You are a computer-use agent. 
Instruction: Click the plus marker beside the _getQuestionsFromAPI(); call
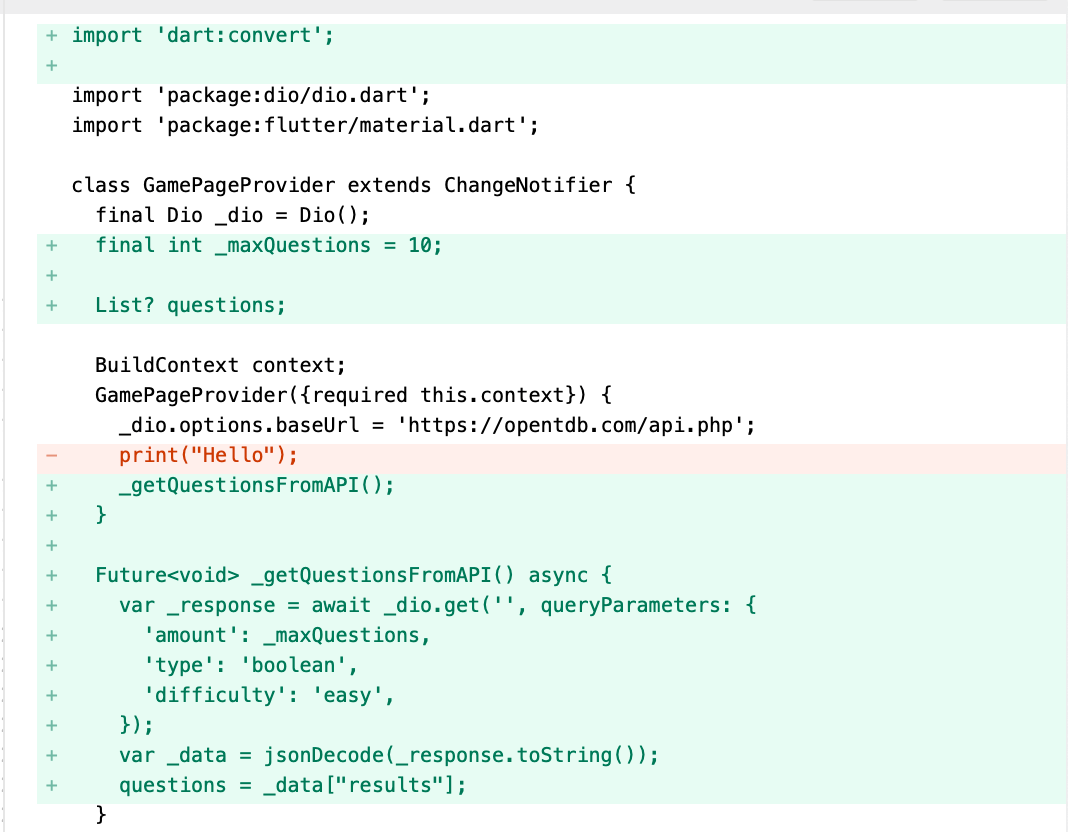coord(51,486)
